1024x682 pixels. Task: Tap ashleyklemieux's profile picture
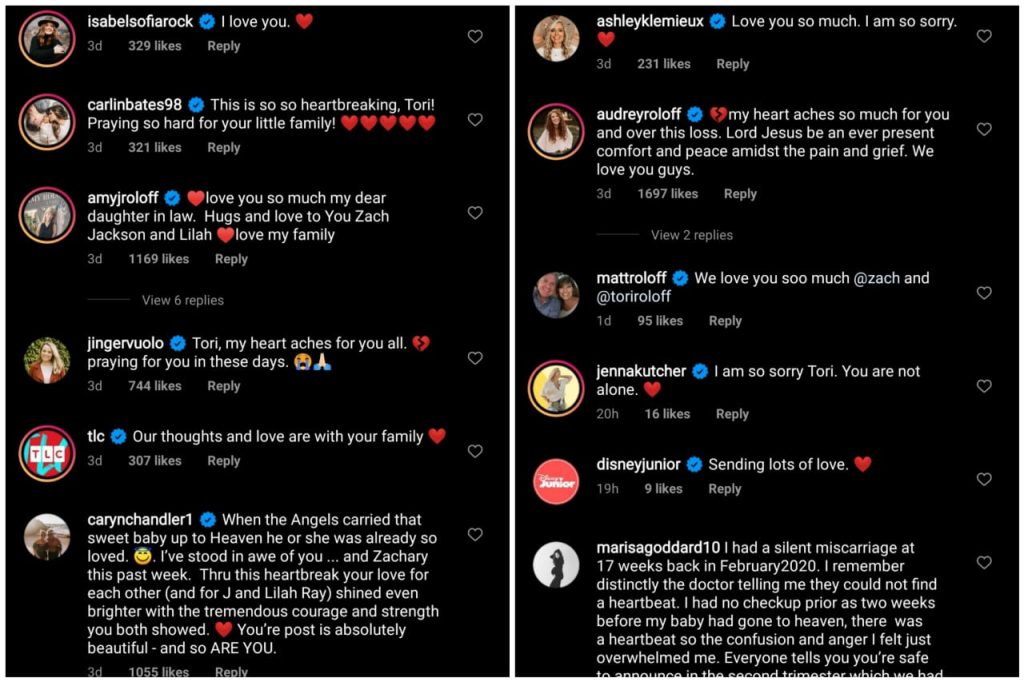(556, 38)
